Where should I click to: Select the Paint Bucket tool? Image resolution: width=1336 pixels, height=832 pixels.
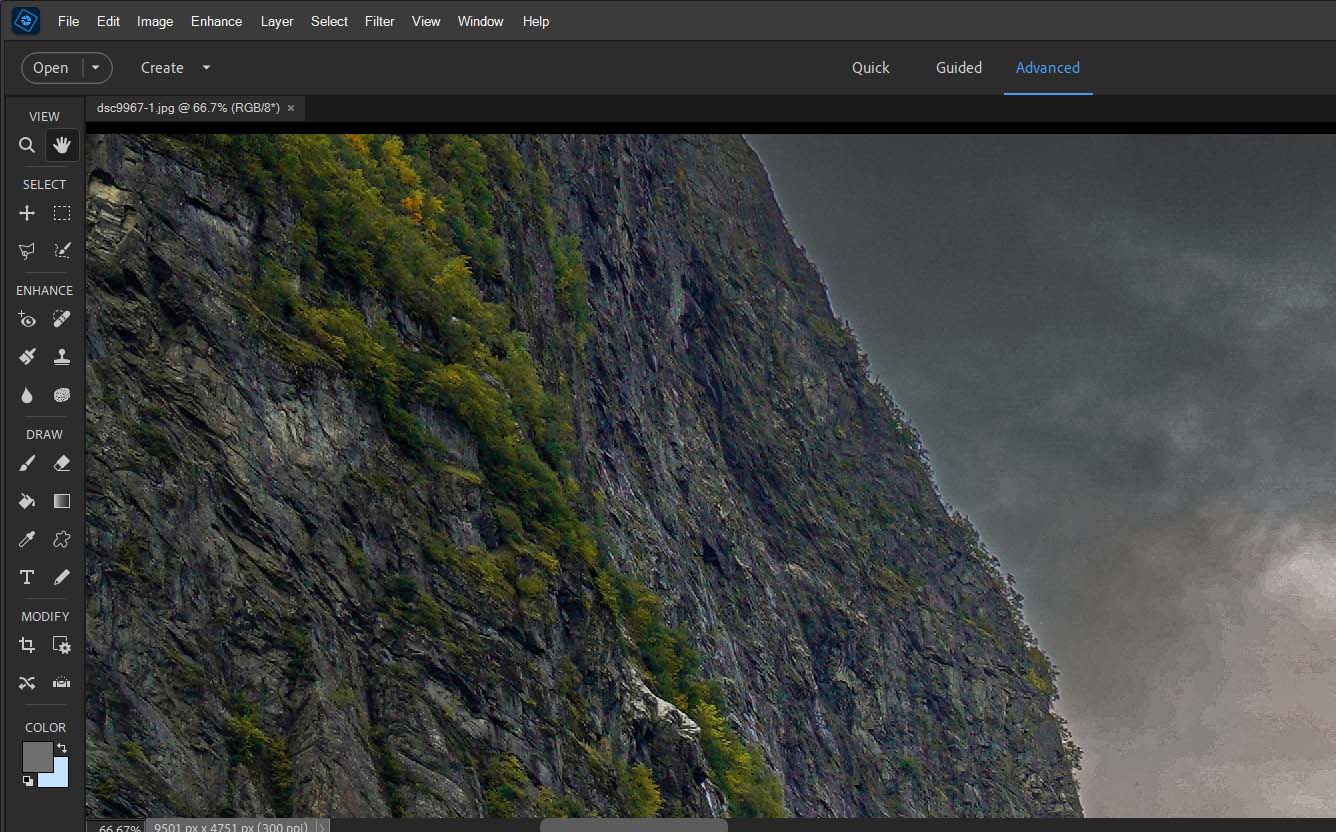pos(27,501)
